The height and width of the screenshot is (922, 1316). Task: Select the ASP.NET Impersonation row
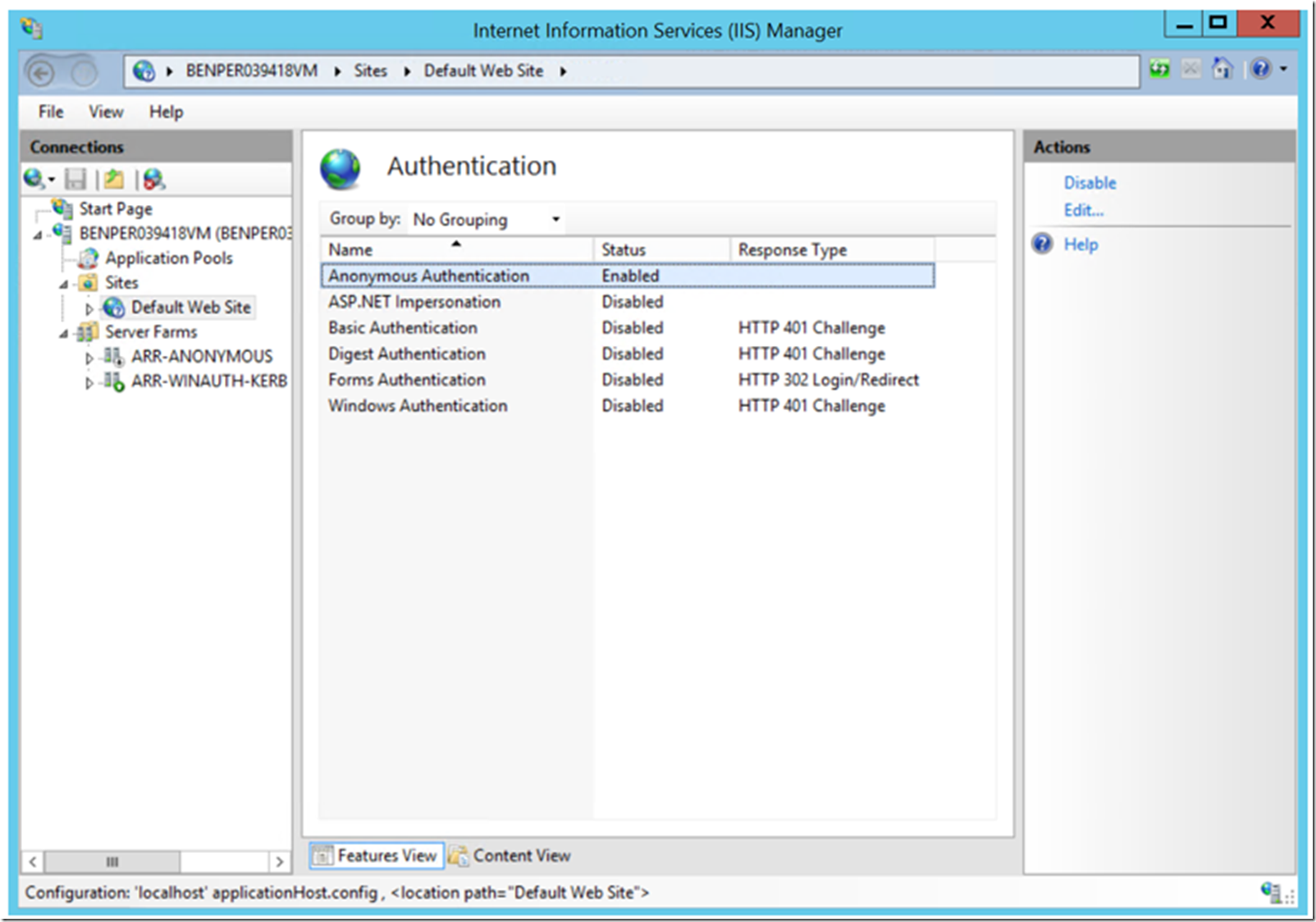(x=628, y=302)
